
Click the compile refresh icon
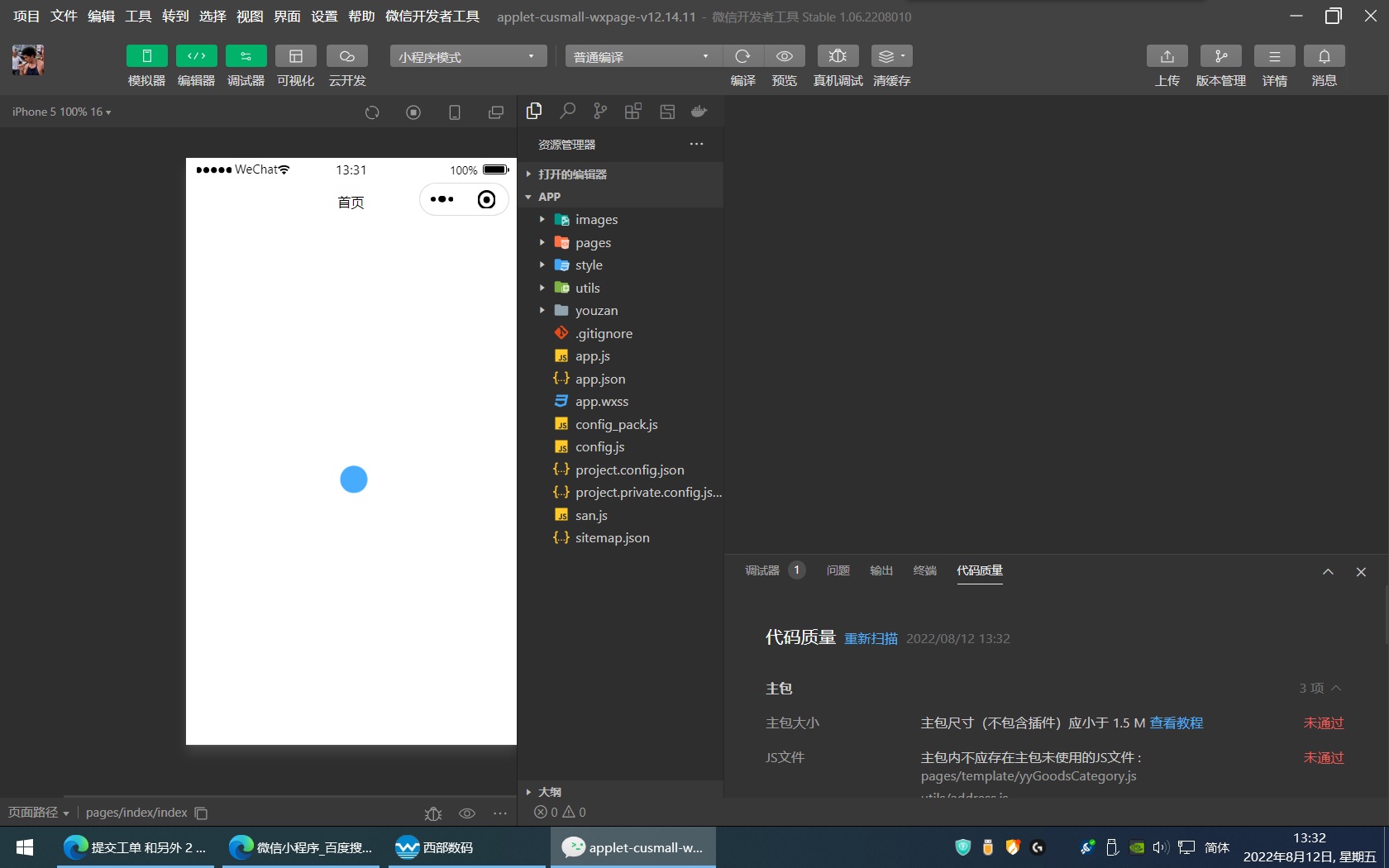(x=742, y=56)
